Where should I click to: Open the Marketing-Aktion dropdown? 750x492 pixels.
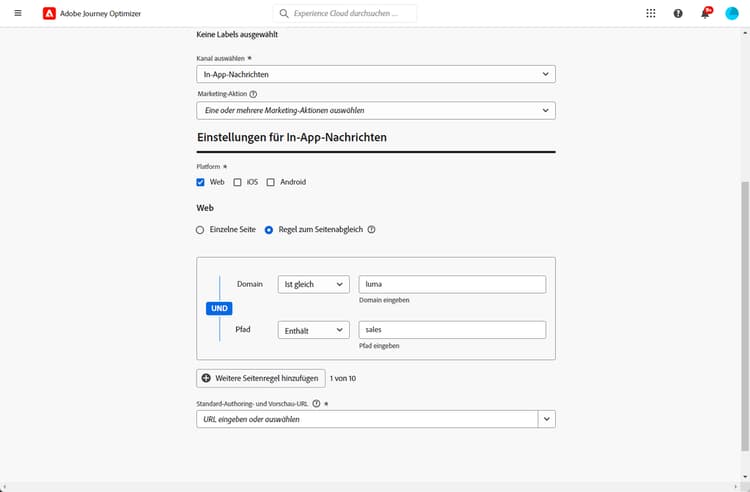pos(375,110)
